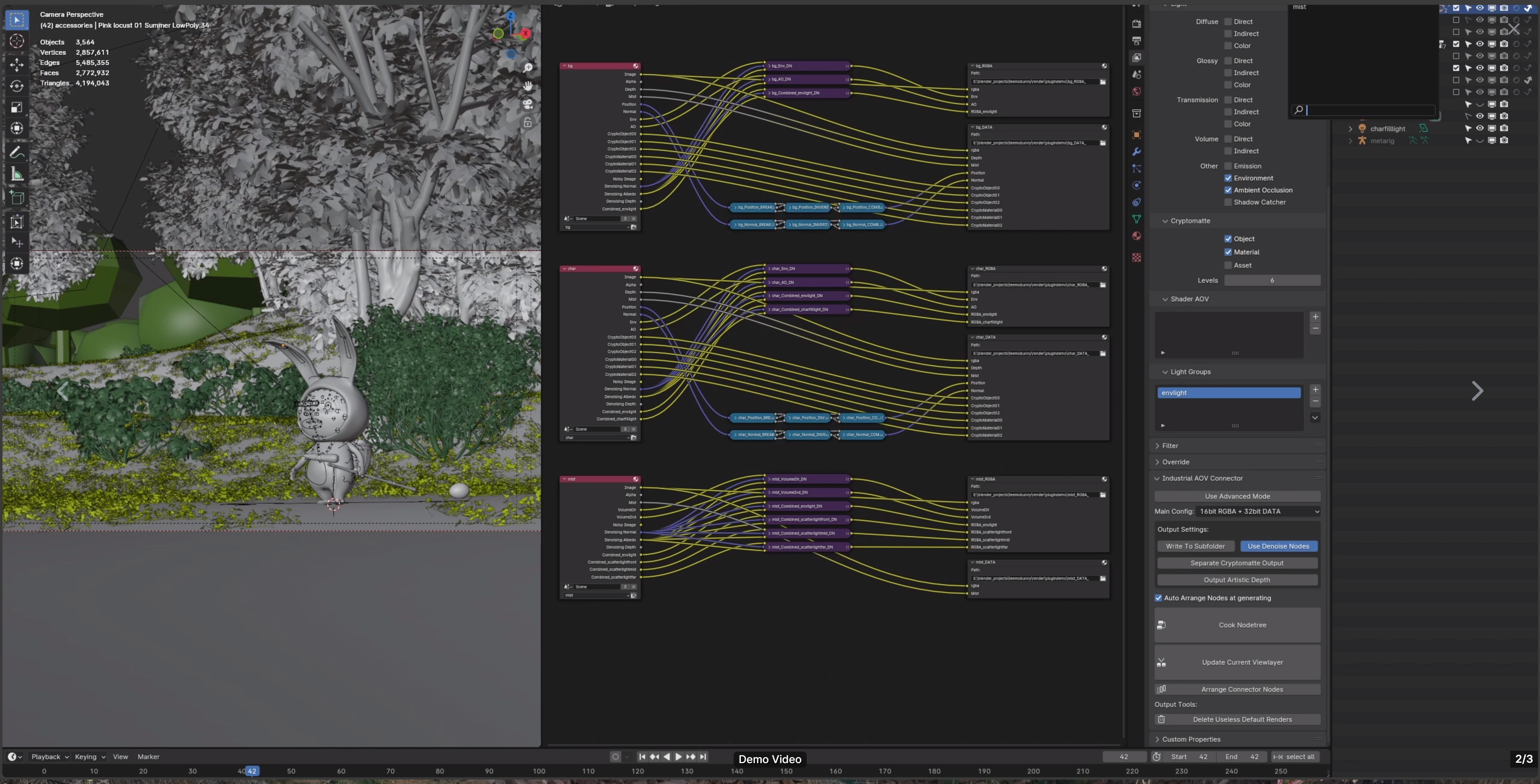The width and height of the screenshot is (1540, 784).
Task: Adjust Cryptomatte Levels slider
Action: click(1272, 280)
